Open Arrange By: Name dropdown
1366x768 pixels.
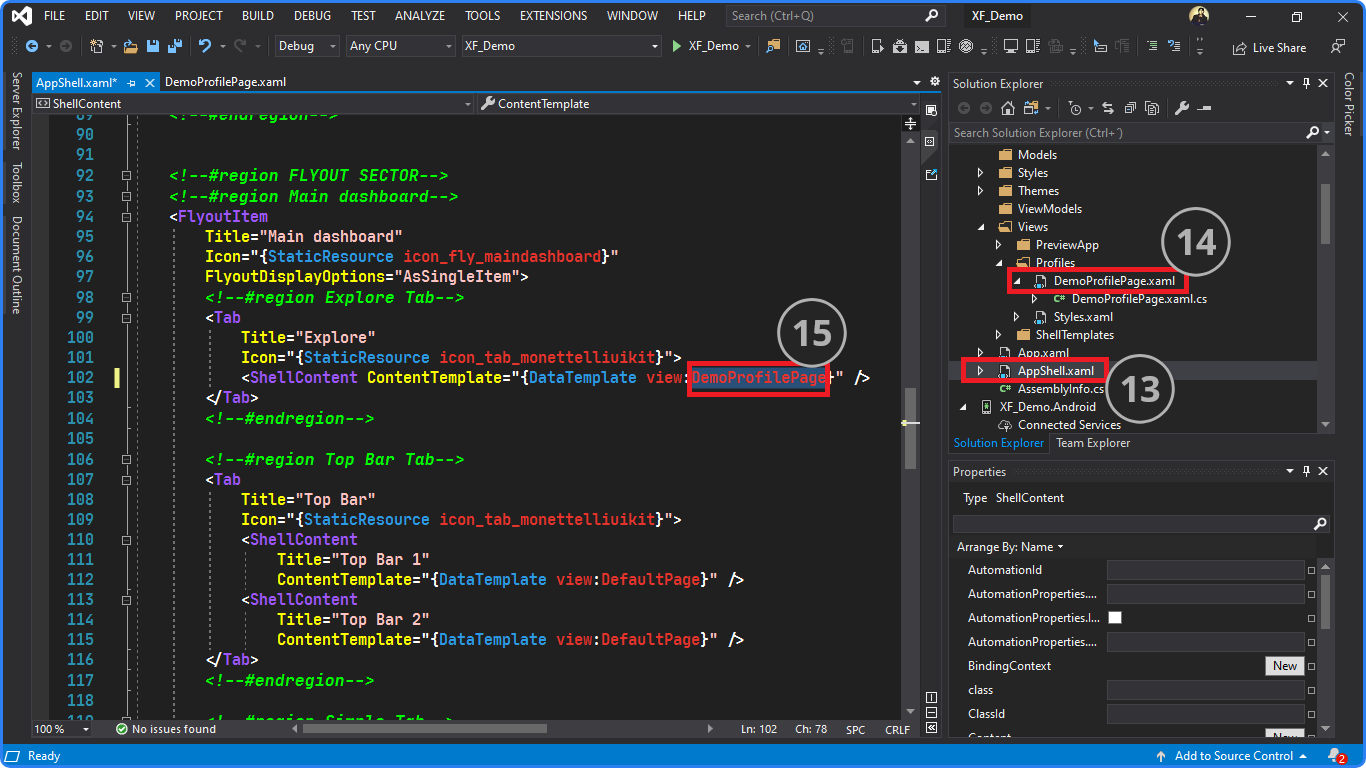tap(1010, 547)
